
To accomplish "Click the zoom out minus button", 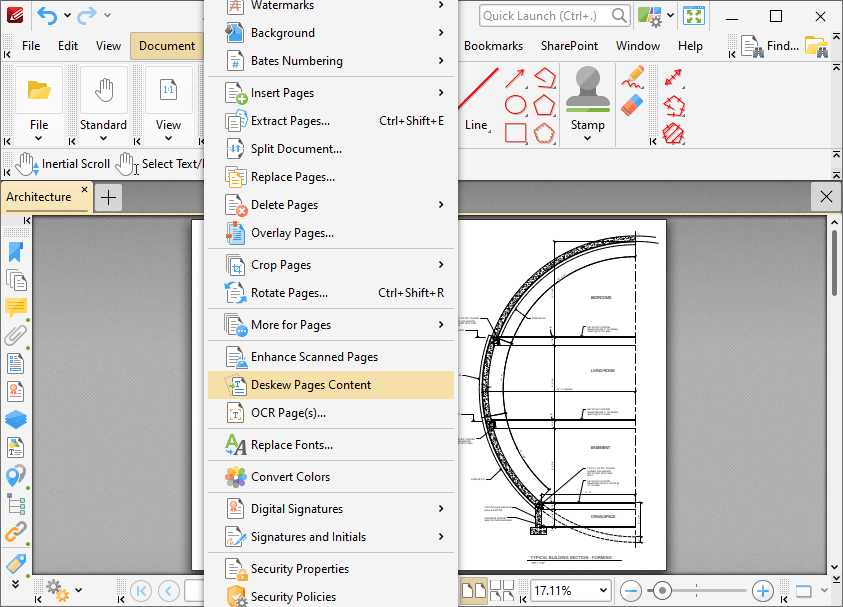I will (630, 591).
